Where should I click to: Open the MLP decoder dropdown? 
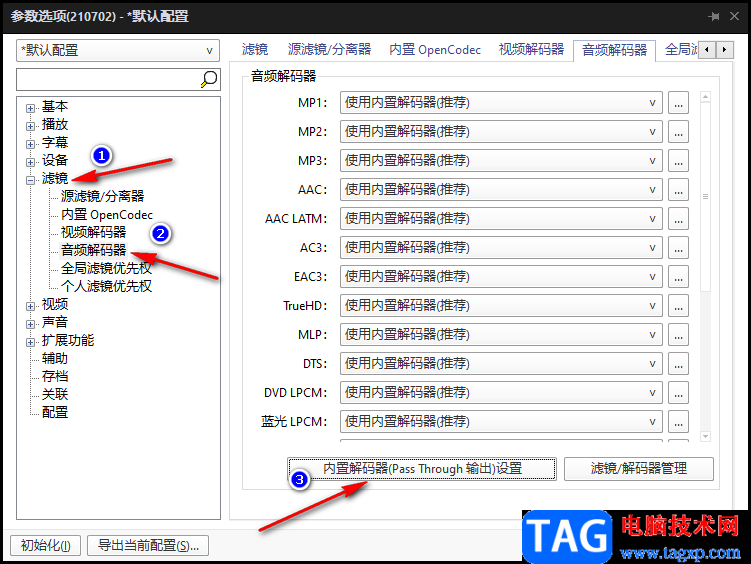pyautogui.click(x=501, y=335)
